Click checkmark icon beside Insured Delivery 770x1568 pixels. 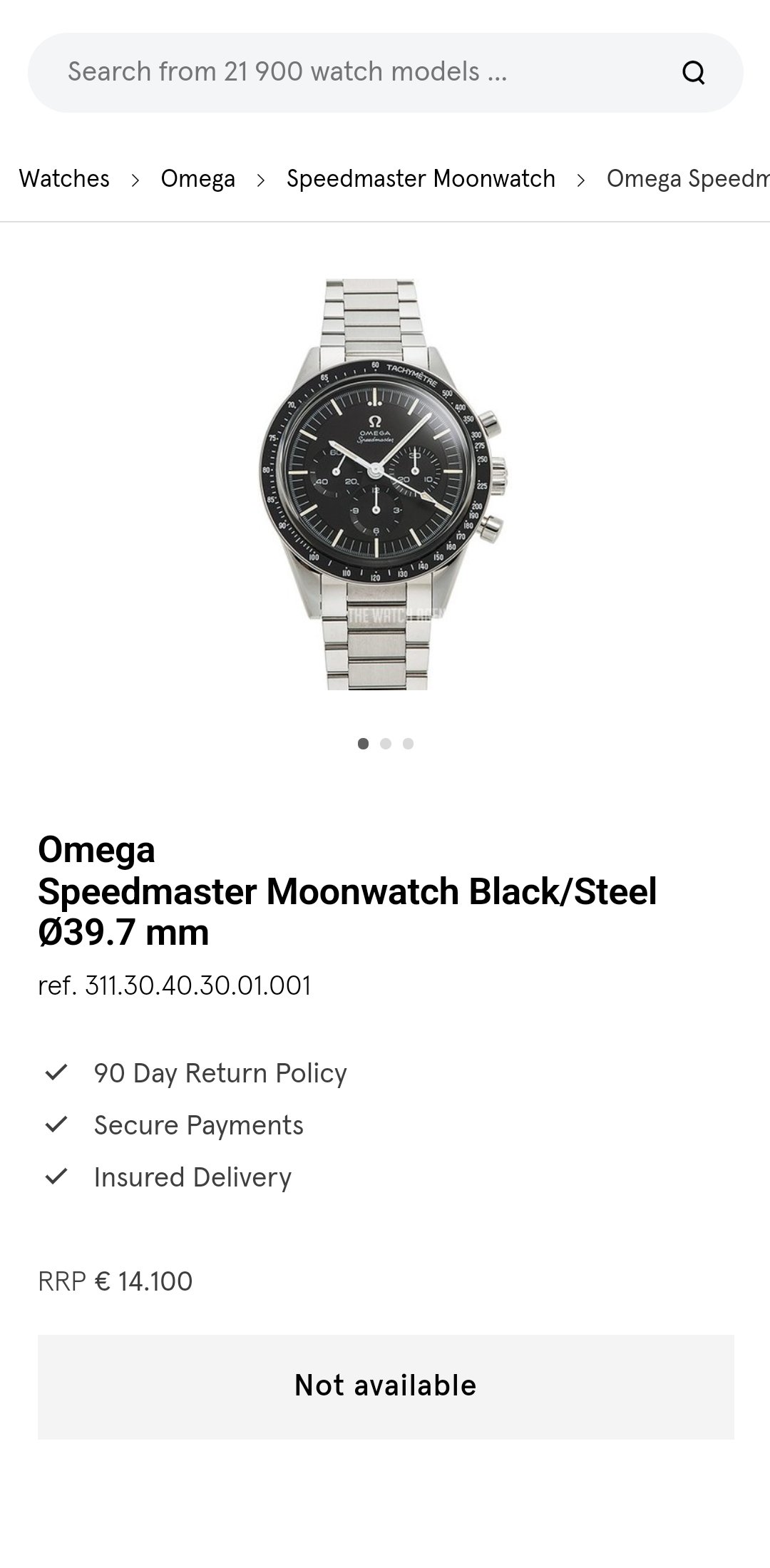[x=56, y=1177]
